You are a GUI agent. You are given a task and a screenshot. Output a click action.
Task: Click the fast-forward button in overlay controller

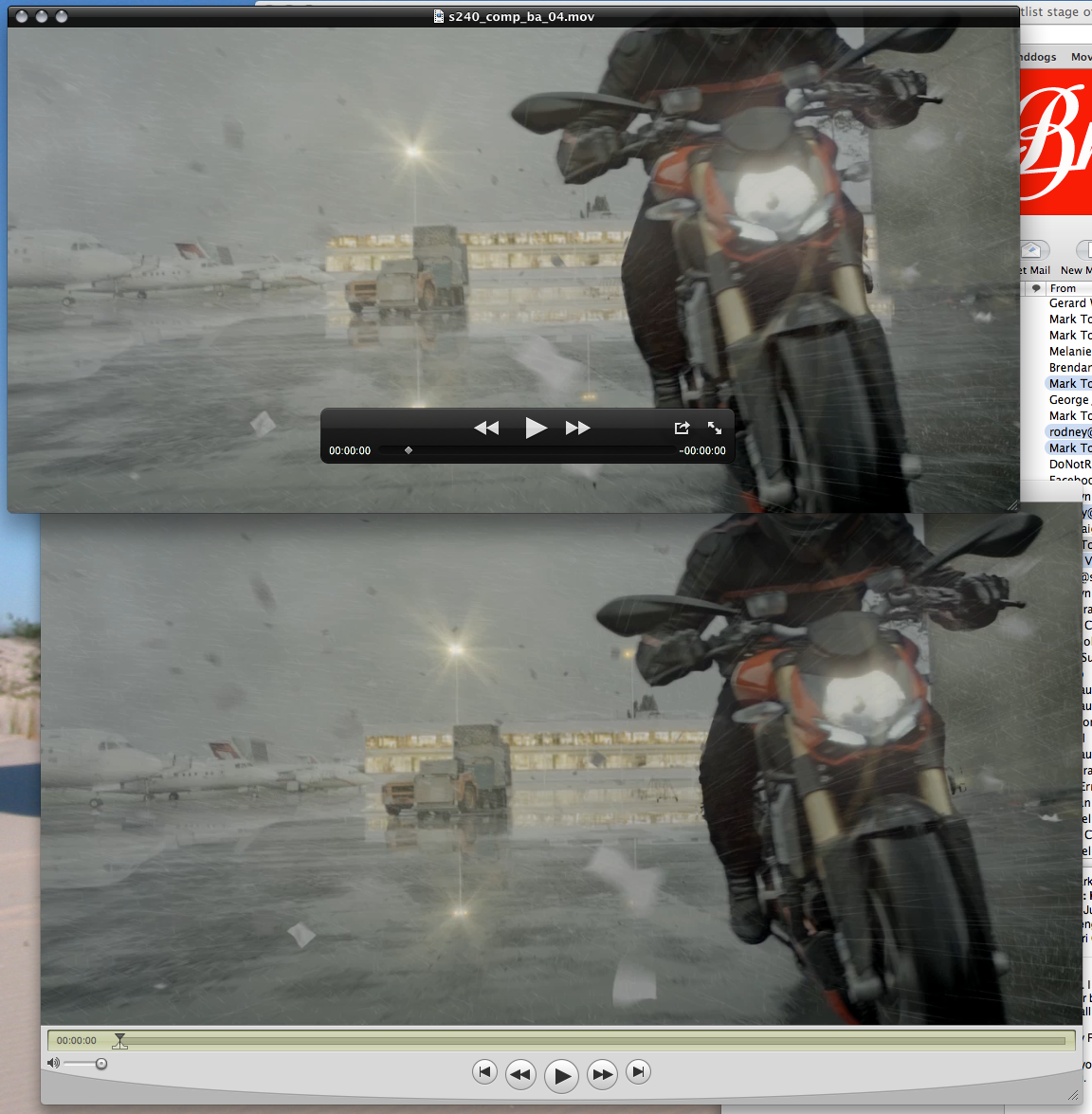click(x=577, y=428)
